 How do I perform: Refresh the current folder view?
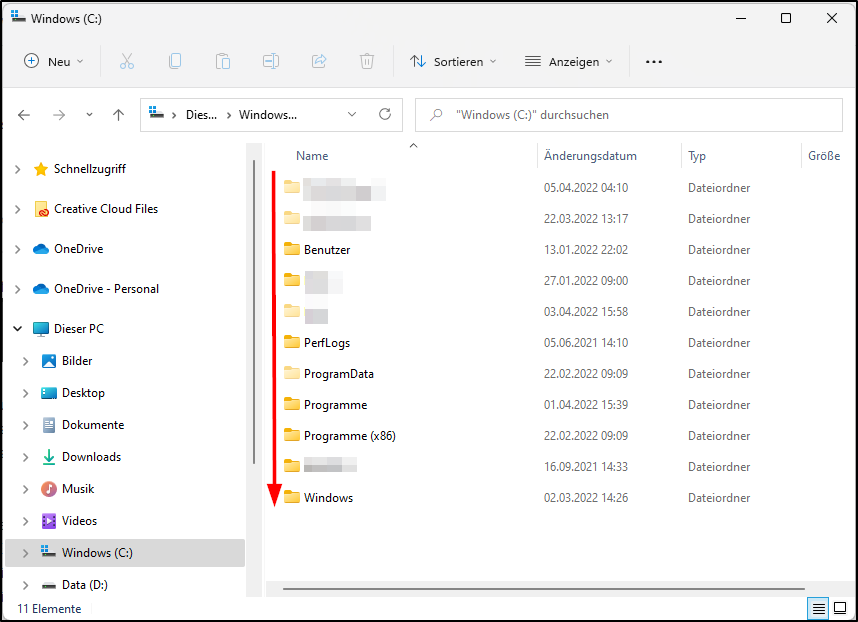click(385, 114)
